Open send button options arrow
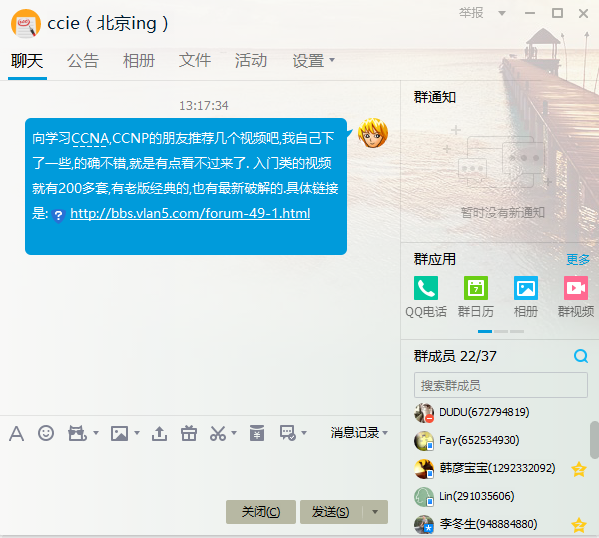Image resolution: width=599 pixels, height=538 pixels. click(x=375, y=512)
